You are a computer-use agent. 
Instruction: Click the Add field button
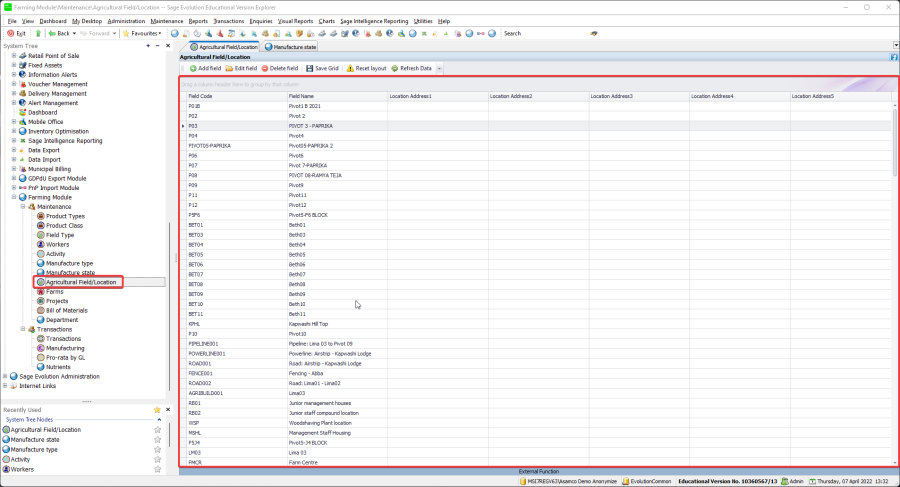(x=204, y=68)
